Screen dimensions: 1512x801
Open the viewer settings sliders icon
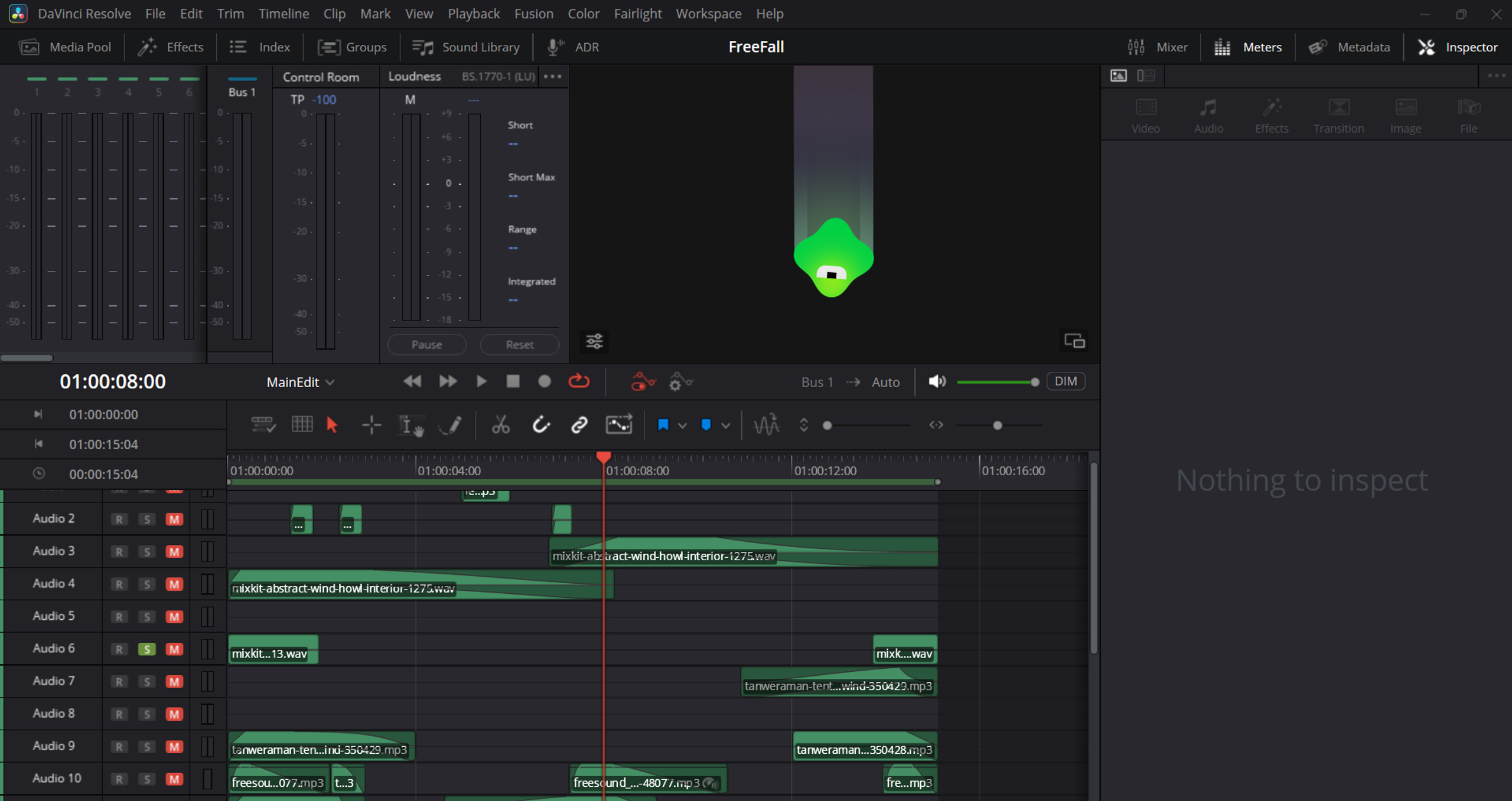[x=594, y=341]
